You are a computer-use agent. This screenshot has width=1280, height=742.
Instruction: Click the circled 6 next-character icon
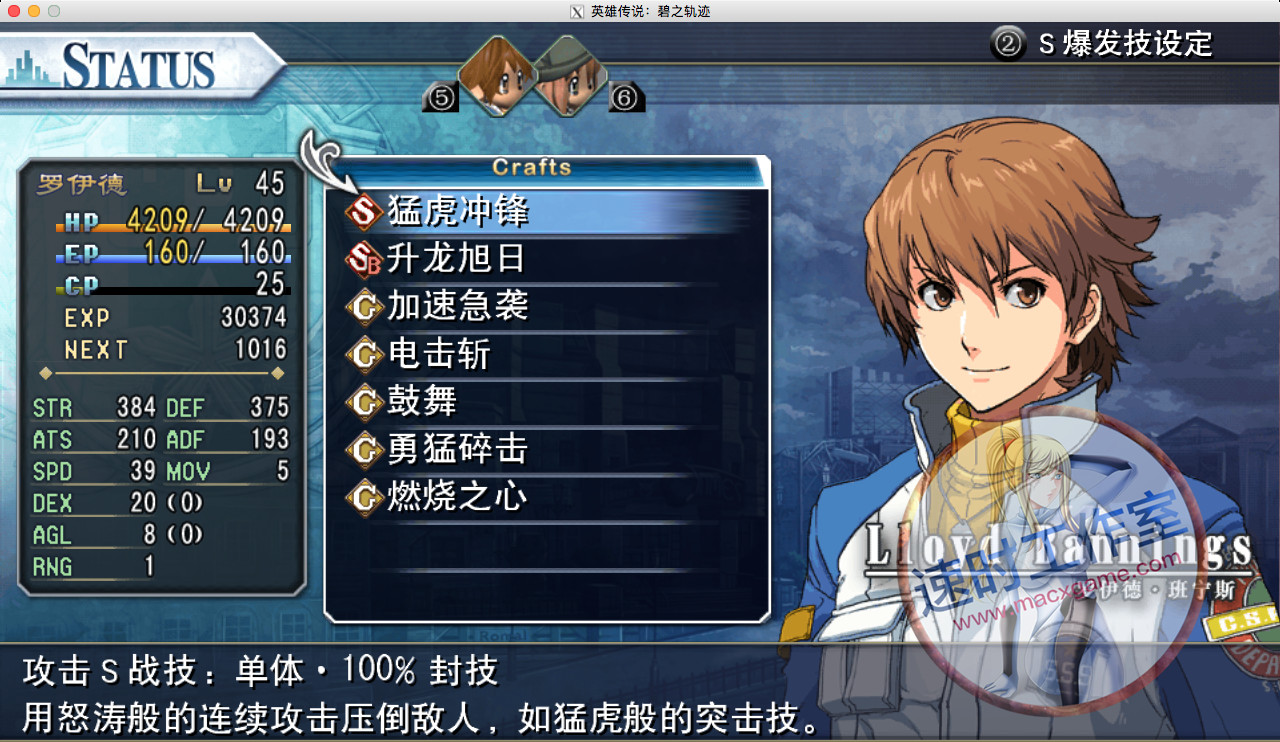click(625, 97)
